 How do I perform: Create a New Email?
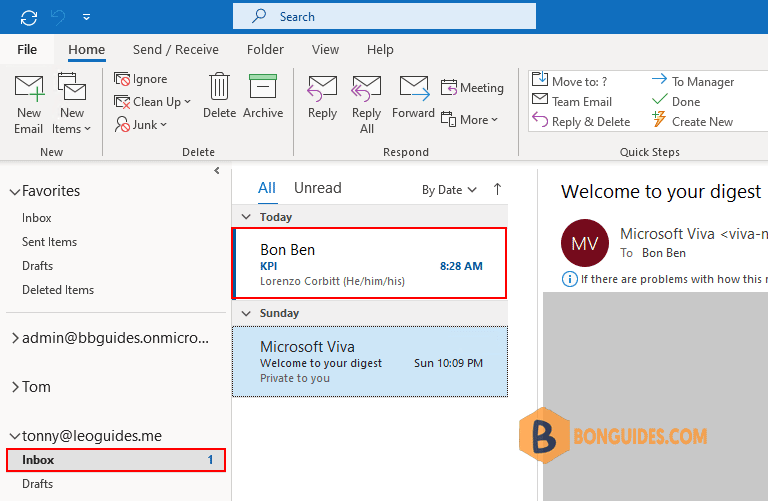point(29,105)
